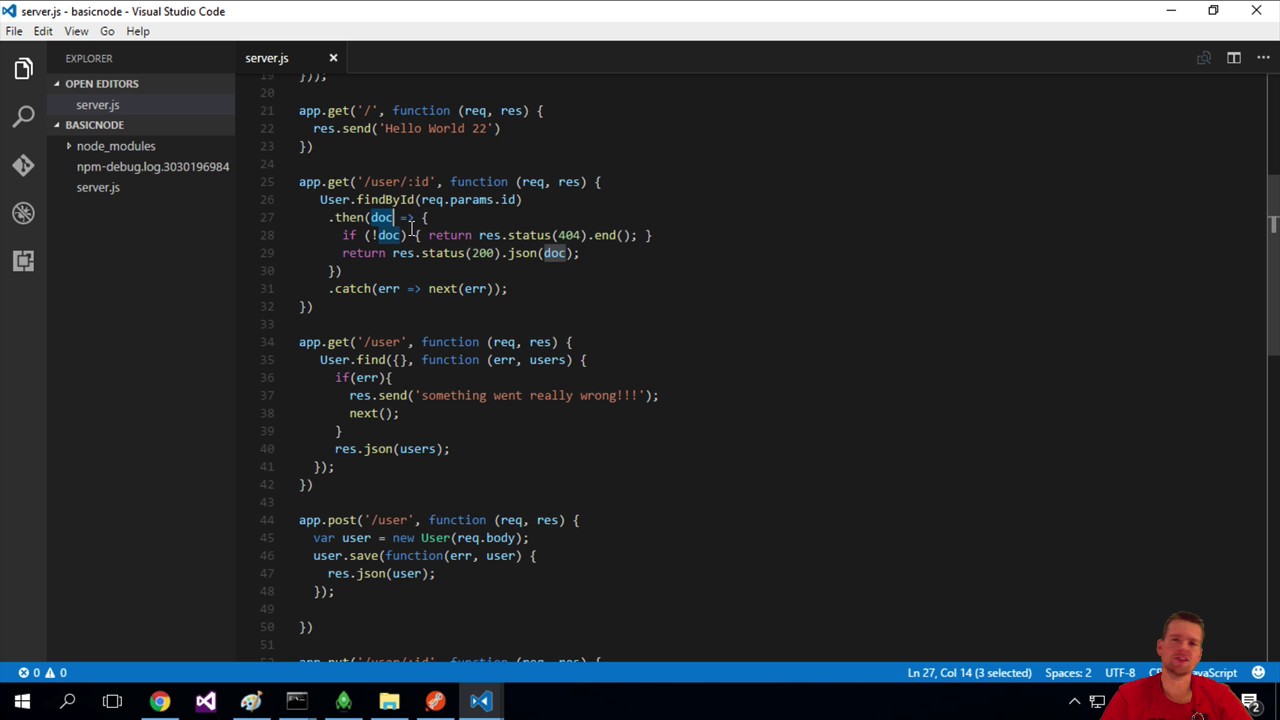
Task: Open Windows taskbar search
Action: point(67,702)
